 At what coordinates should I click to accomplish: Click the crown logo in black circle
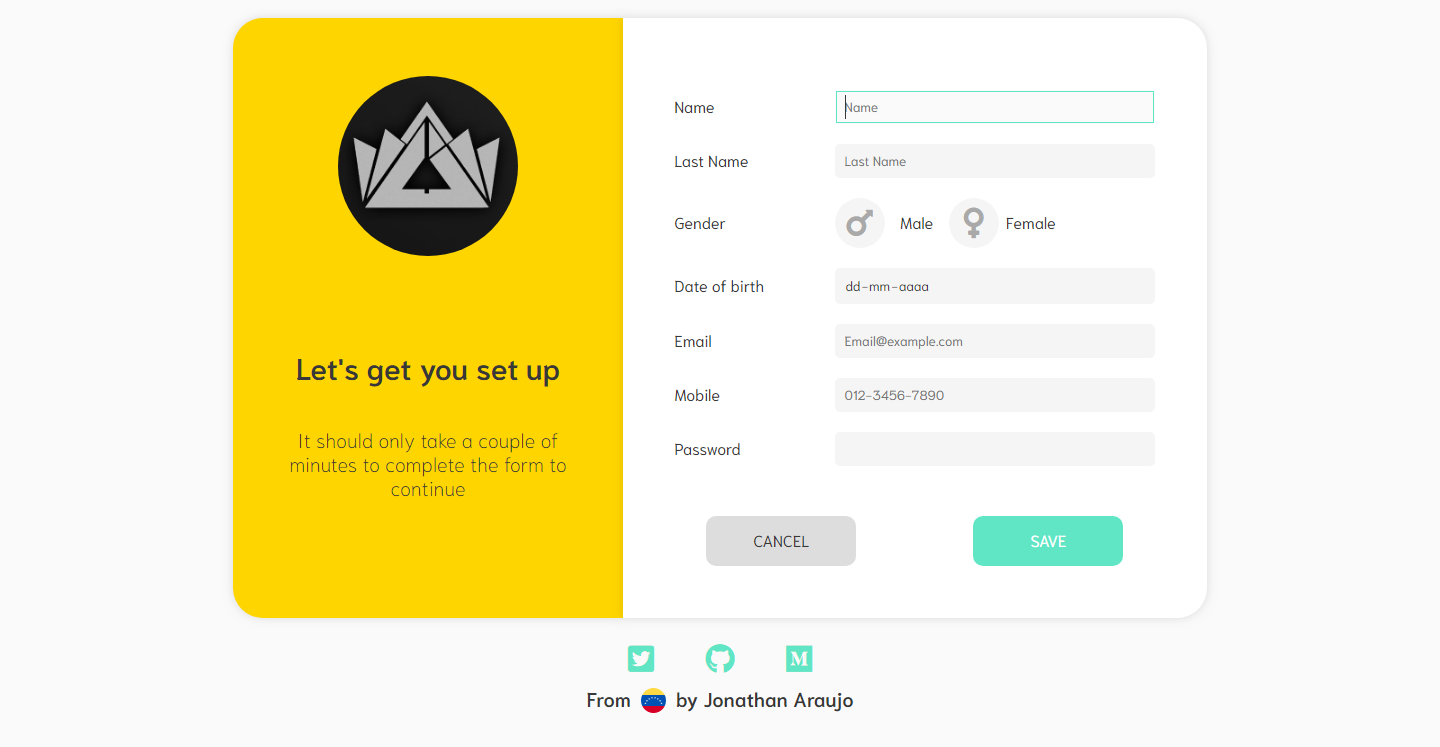428,166
